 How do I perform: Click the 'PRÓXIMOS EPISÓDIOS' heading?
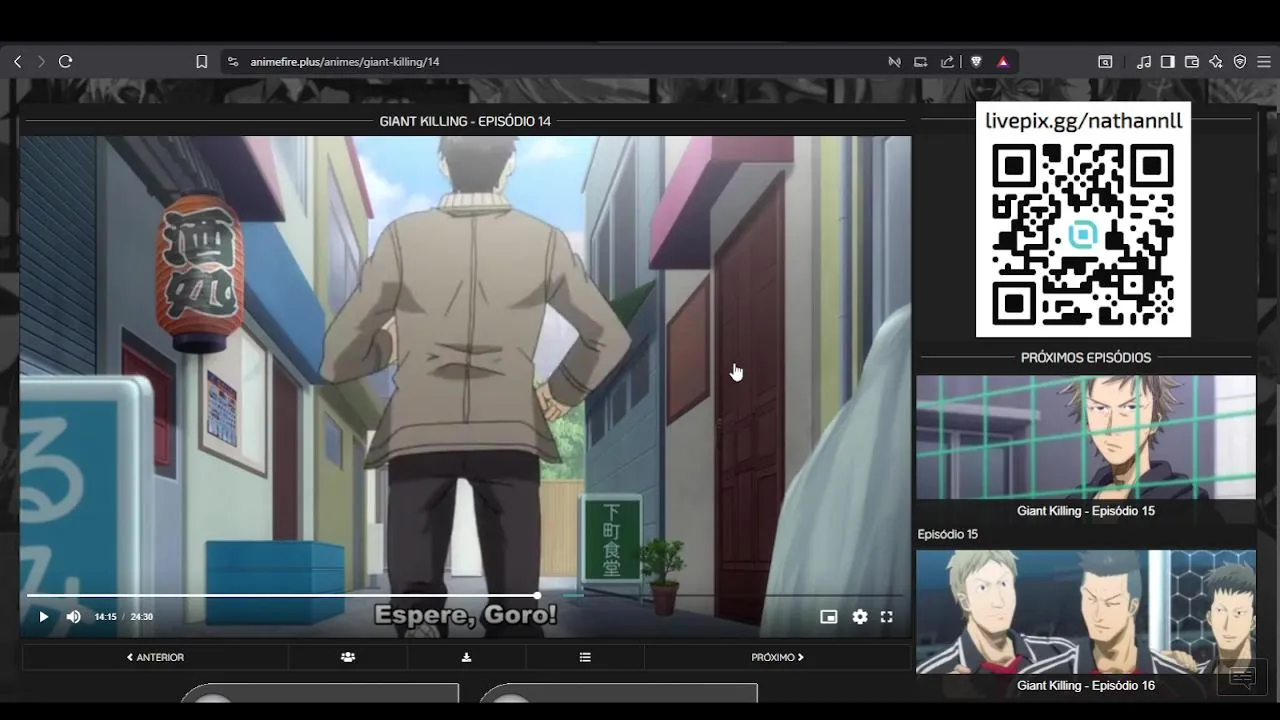tap(1086, 358)
